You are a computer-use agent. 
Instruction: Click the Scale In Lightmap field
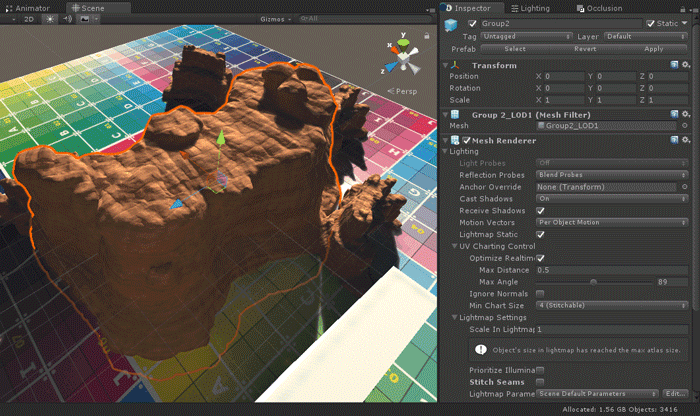click(x=612, y=329)
